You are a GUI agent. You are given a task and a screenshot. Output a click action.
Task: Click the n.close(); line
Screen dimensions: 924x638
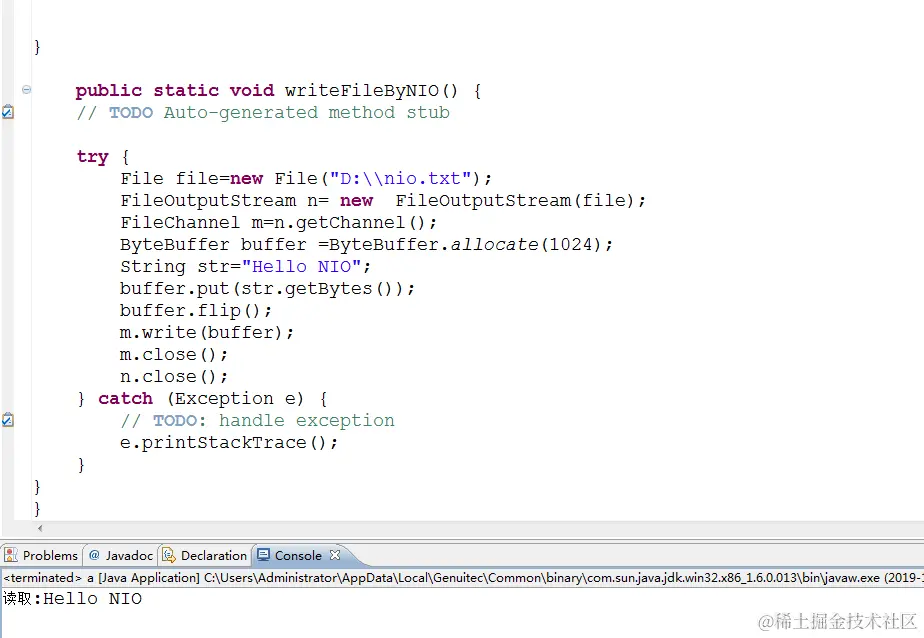174,377
